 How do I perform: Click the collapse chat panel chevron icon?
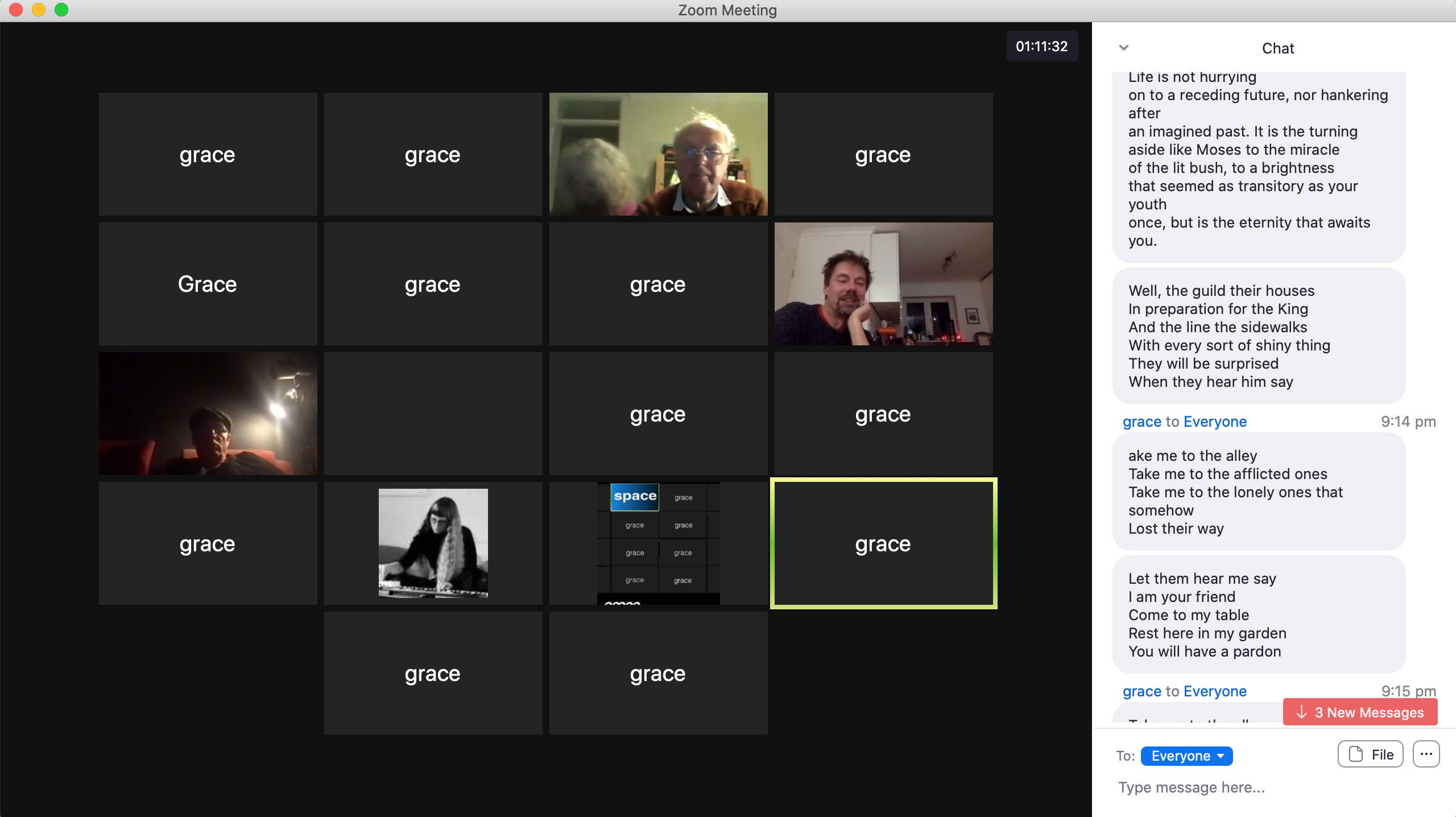[x=1123, y=46]
